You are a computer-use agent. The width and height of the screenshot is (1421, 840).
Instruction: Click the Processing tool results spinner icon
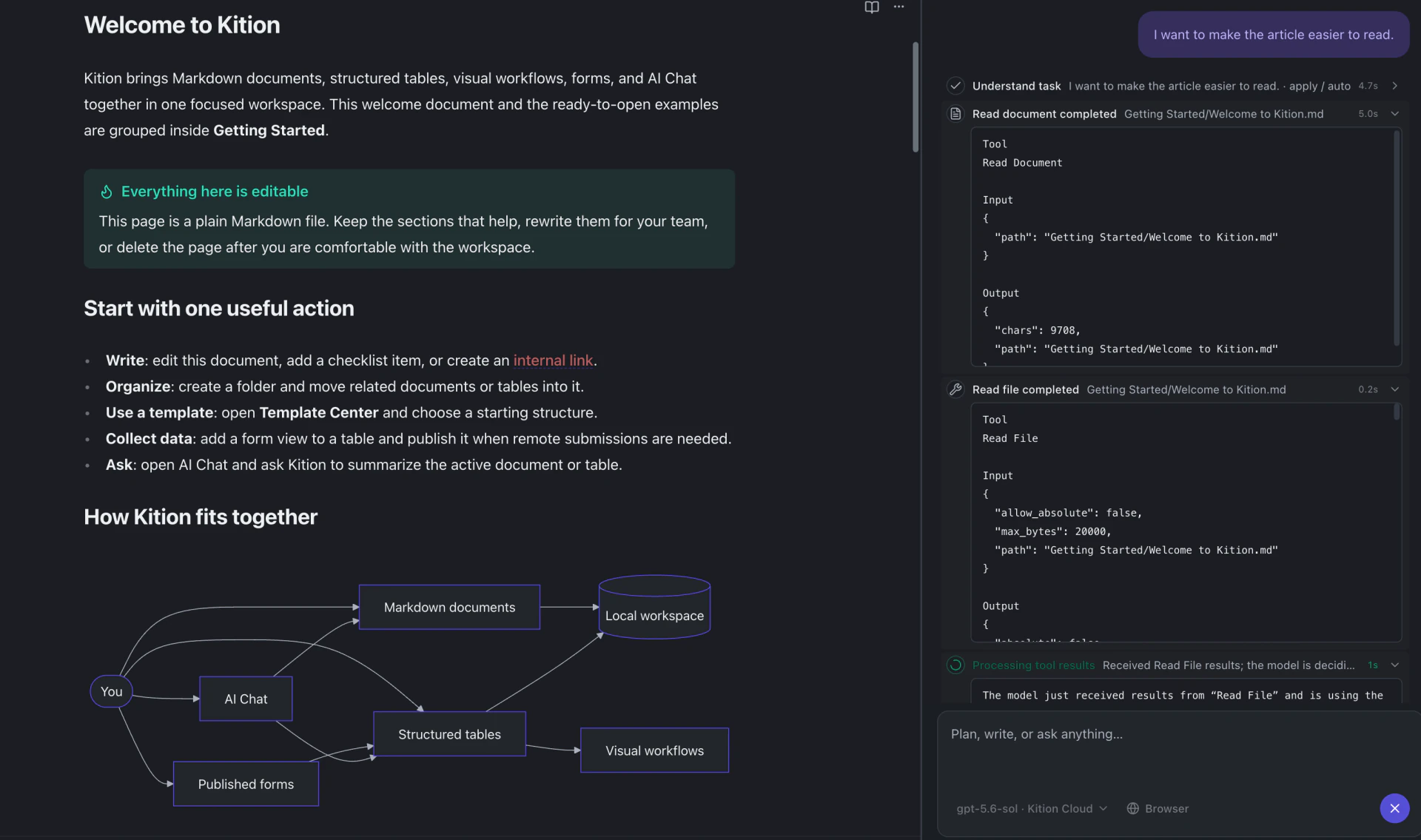point(955,665)
